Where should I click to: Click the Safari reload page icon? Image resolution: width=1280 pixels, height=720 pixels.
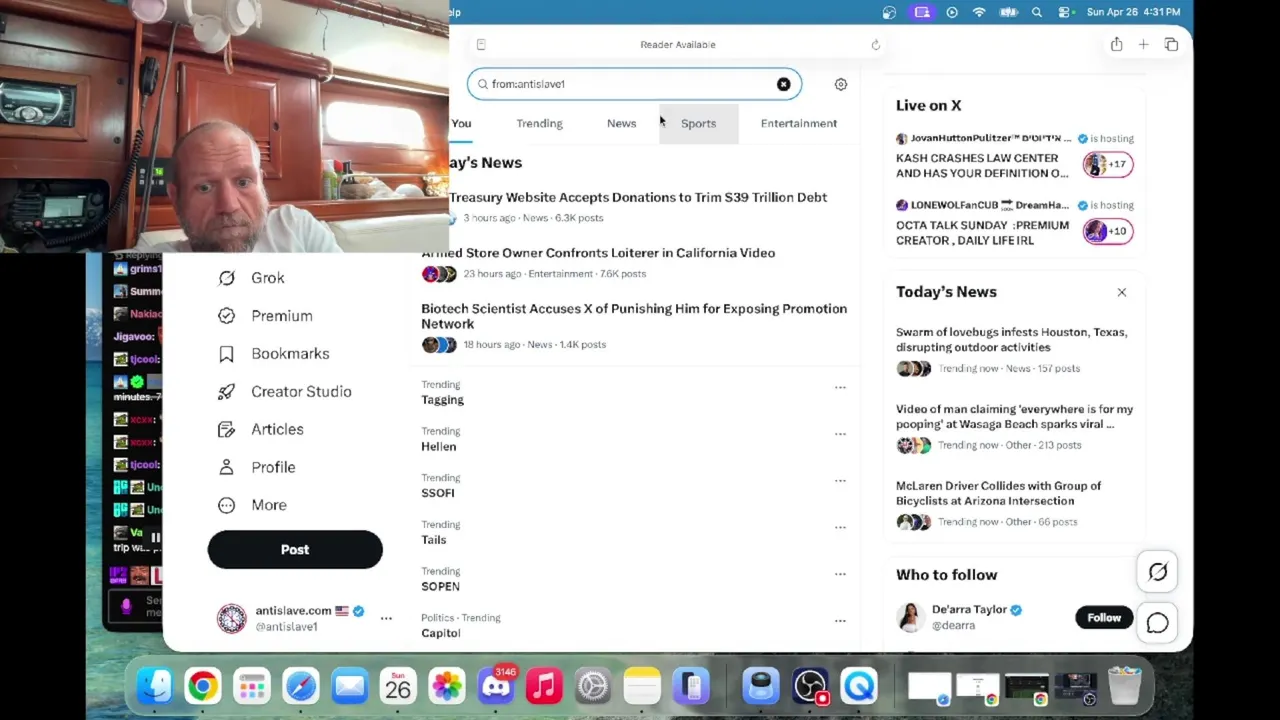tap(875, 45)
